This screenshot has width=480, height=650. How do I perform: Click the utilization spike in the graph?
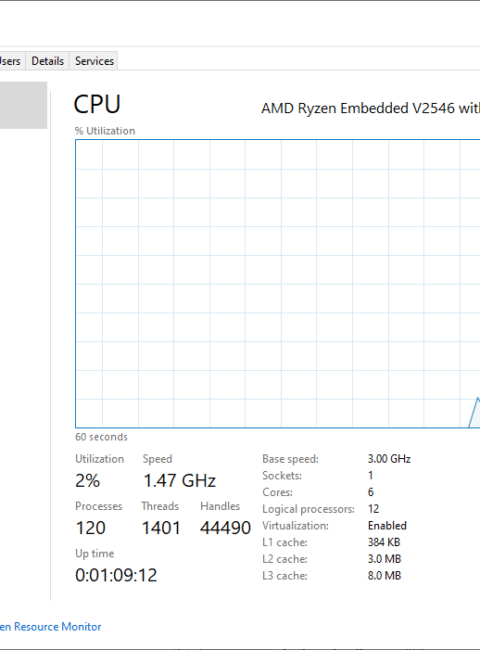point(475,412)
